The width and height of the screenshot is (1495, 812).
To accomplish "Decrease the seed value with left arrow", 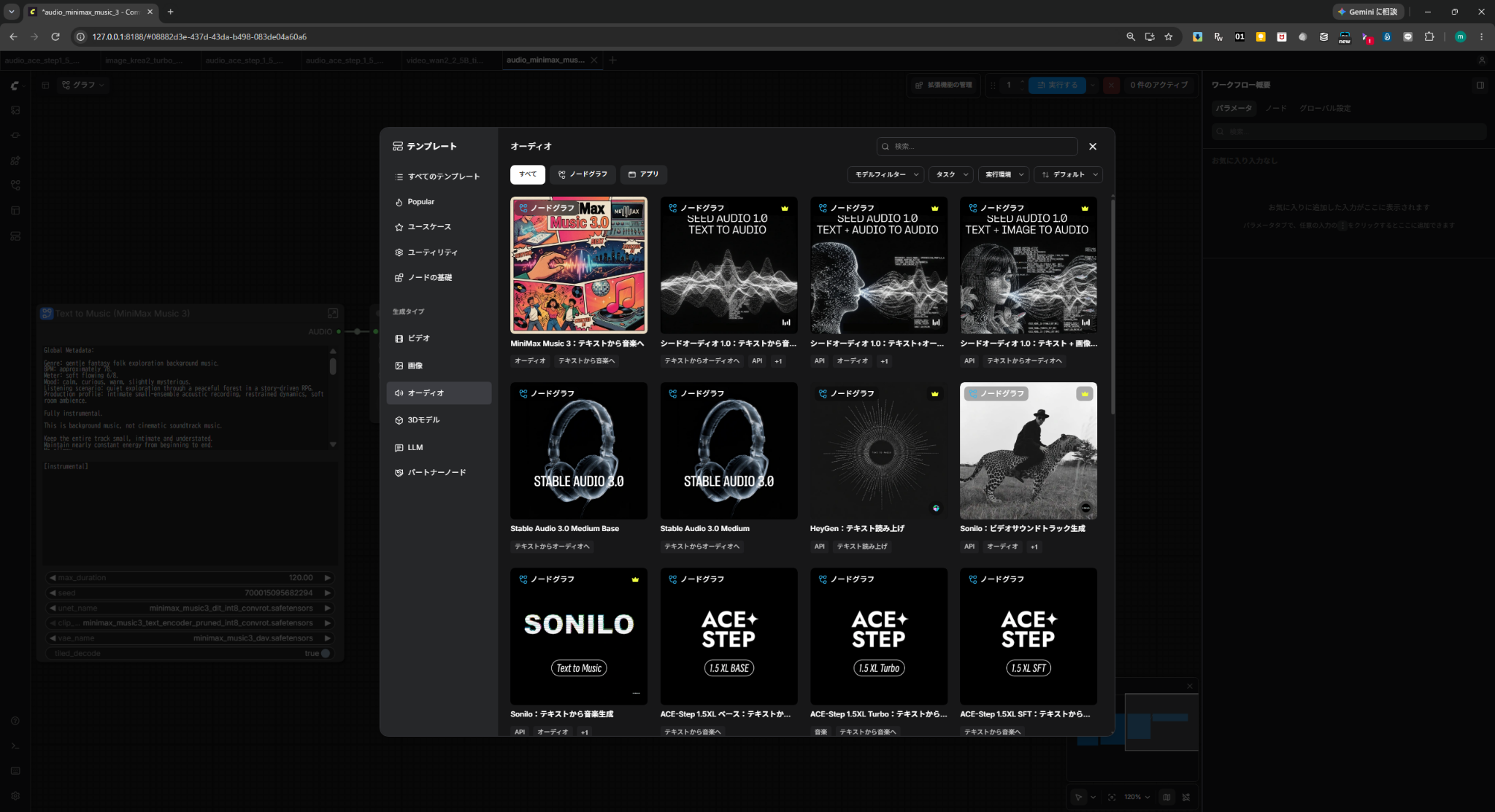I will coord(53,593).
